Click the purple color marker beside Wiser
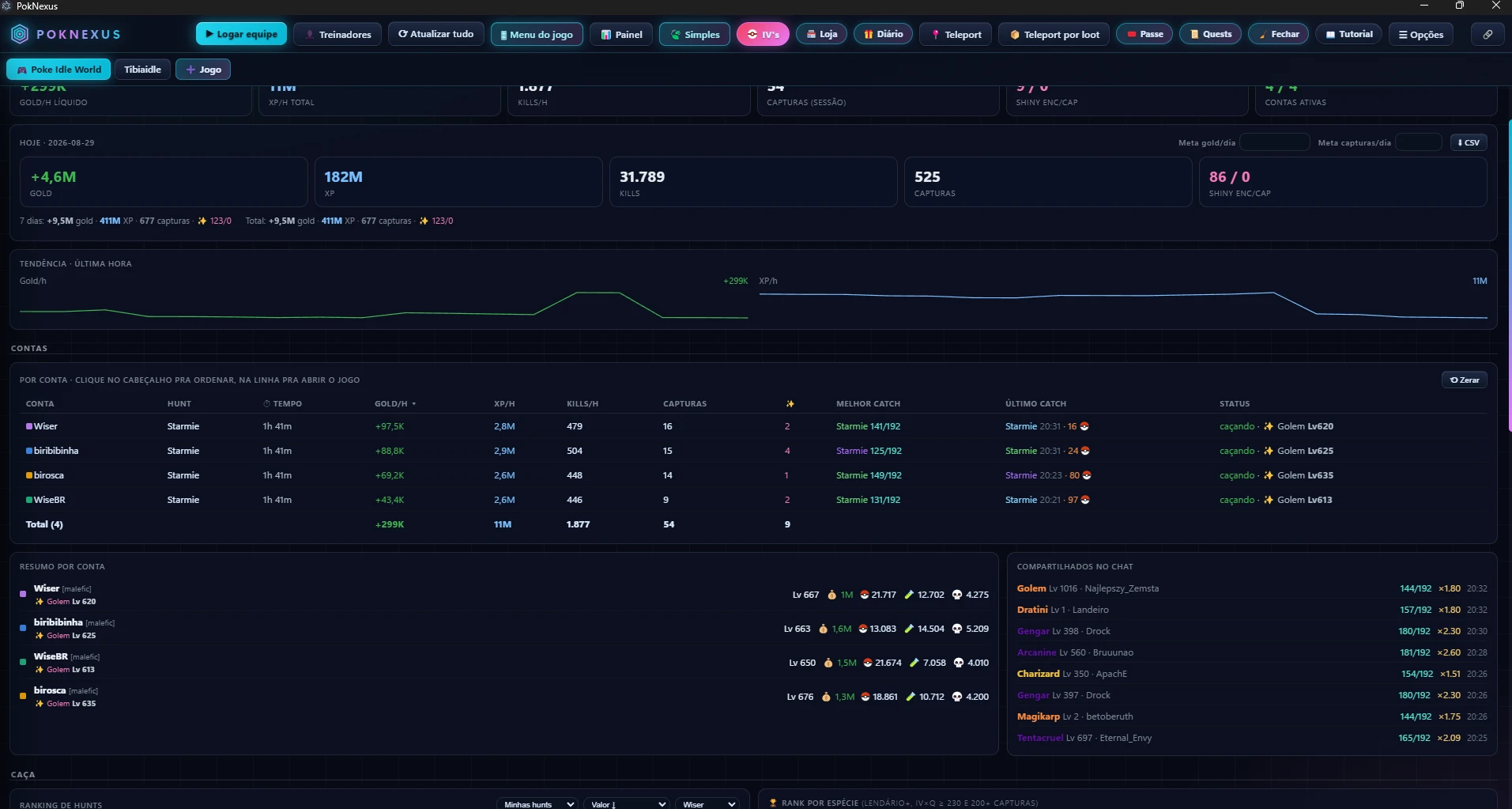 coord(29,426)
